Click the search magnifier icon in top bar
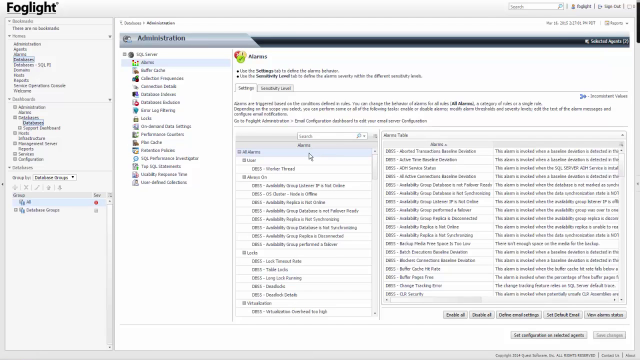640x360 pixels. pos(560,7)
